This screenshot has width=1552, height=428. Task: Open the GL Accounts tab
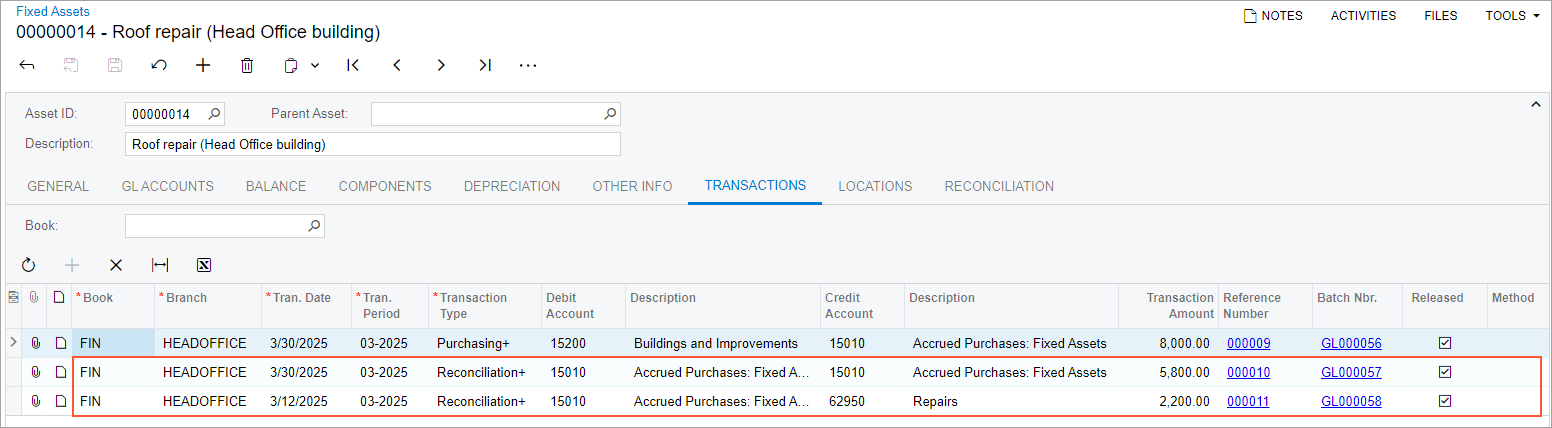[x=167, y=186]
